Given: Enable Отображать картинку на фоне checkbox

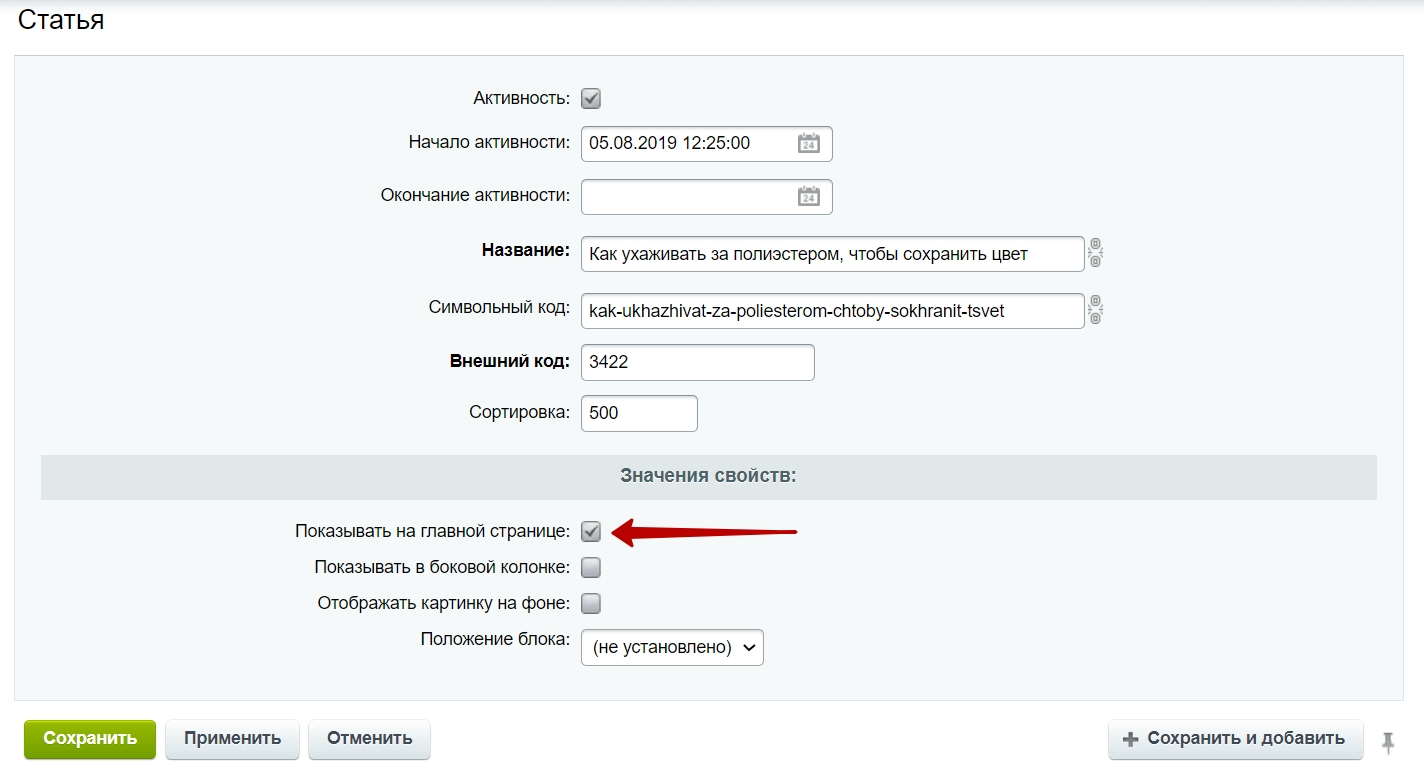Looking at the screenshot, I should click(591, 603).
